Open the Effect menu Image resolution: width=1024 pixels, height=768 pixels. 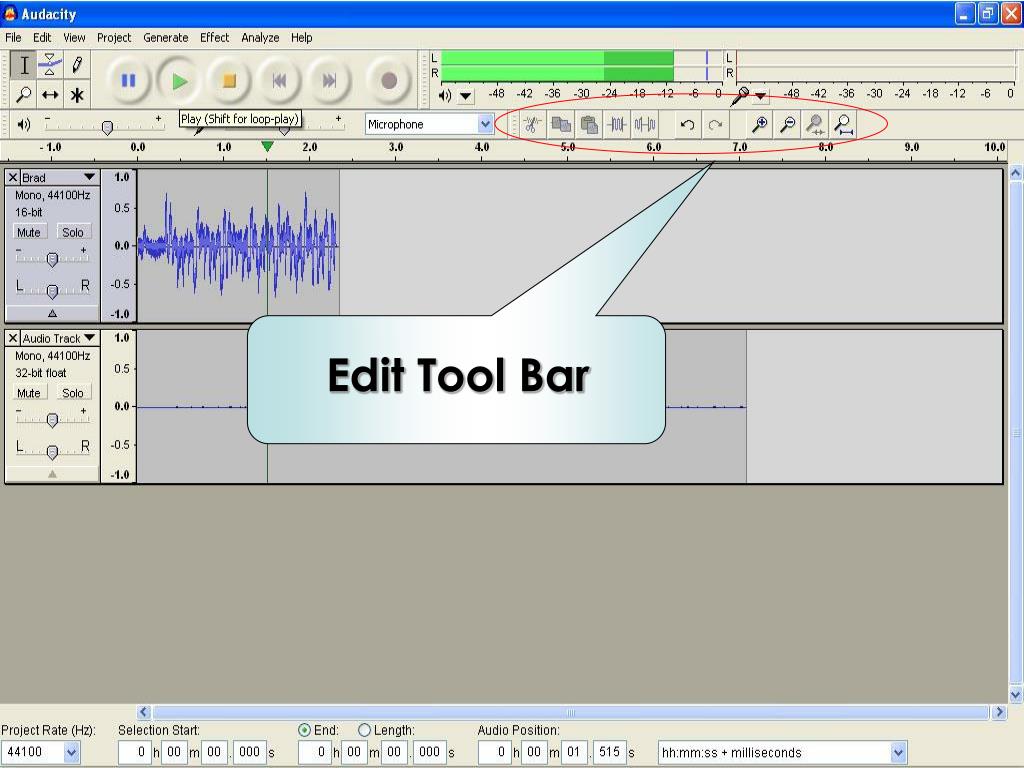[214, 38]
